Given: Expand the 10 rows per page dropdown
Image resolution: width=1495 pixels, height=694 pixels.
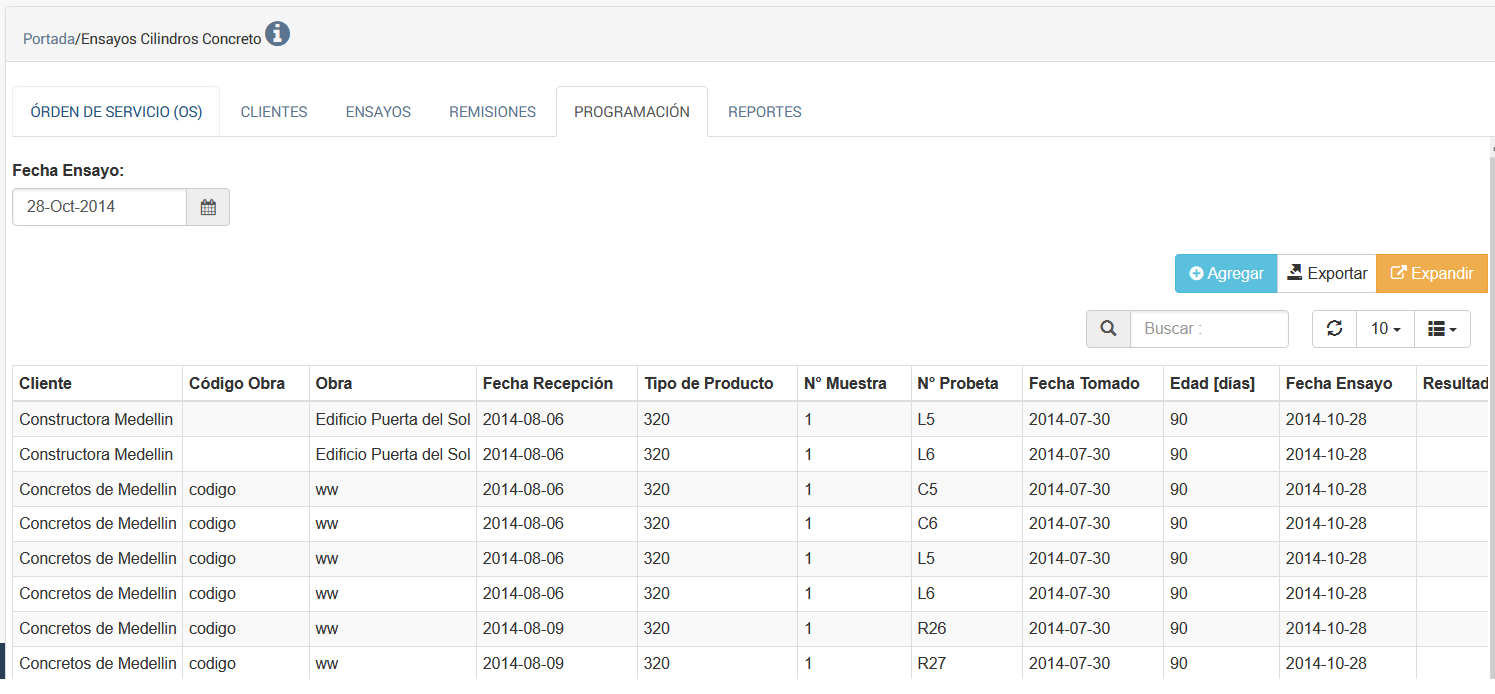Looking at the screenshot, I should coord(1385,328).
